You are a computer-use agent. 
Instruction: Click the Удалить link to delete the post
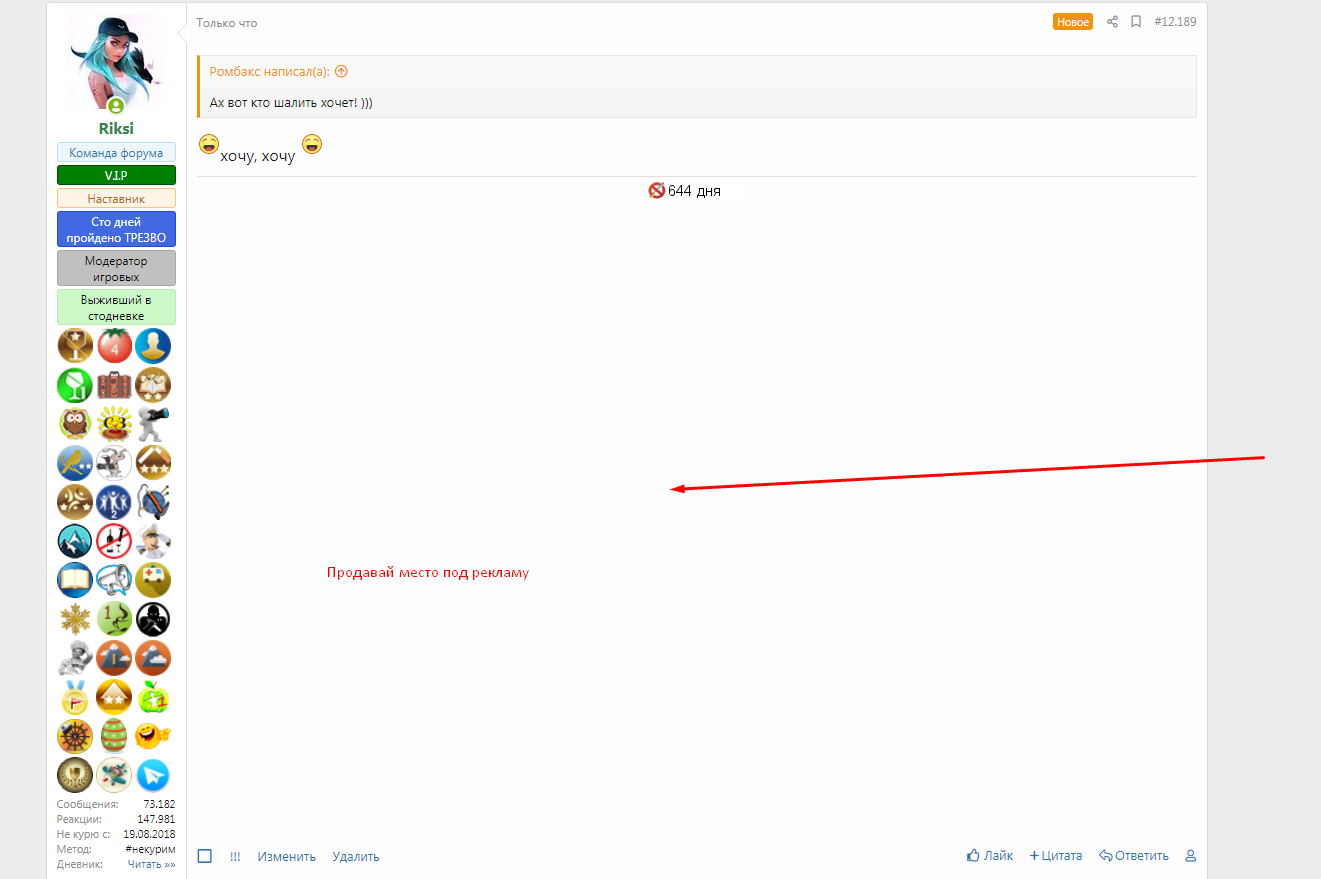pos(356,856)
